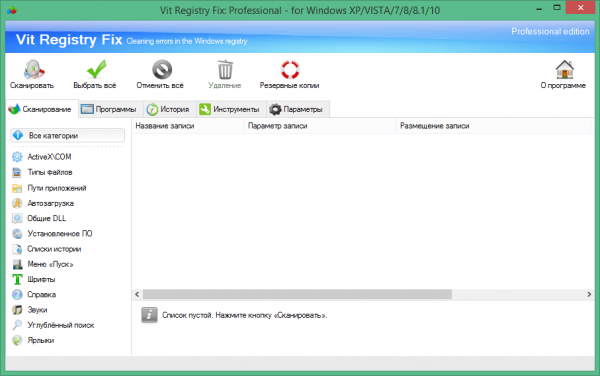Click the Звуки label
The height and width of the screenshot is (376, 600).
pyautogui.click(x=37, y=310)
